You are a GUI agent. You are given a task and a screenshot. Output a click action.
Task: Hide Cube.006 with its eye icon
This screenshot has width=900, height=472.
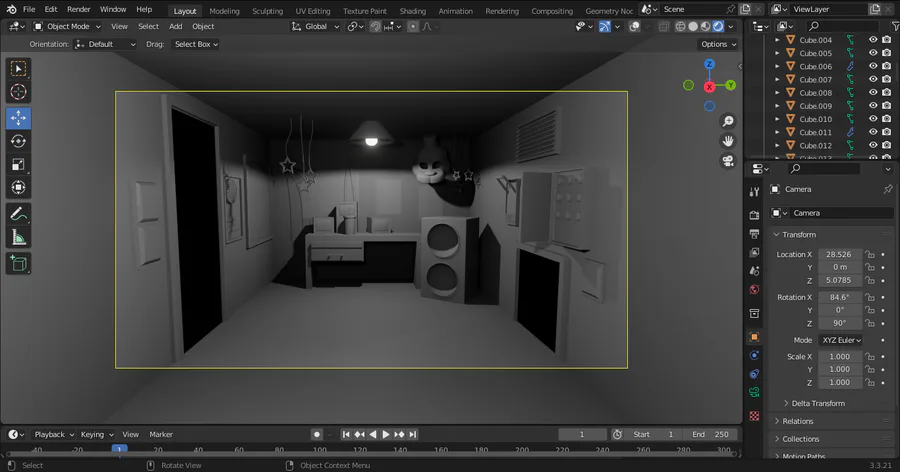tap(873, 66)
